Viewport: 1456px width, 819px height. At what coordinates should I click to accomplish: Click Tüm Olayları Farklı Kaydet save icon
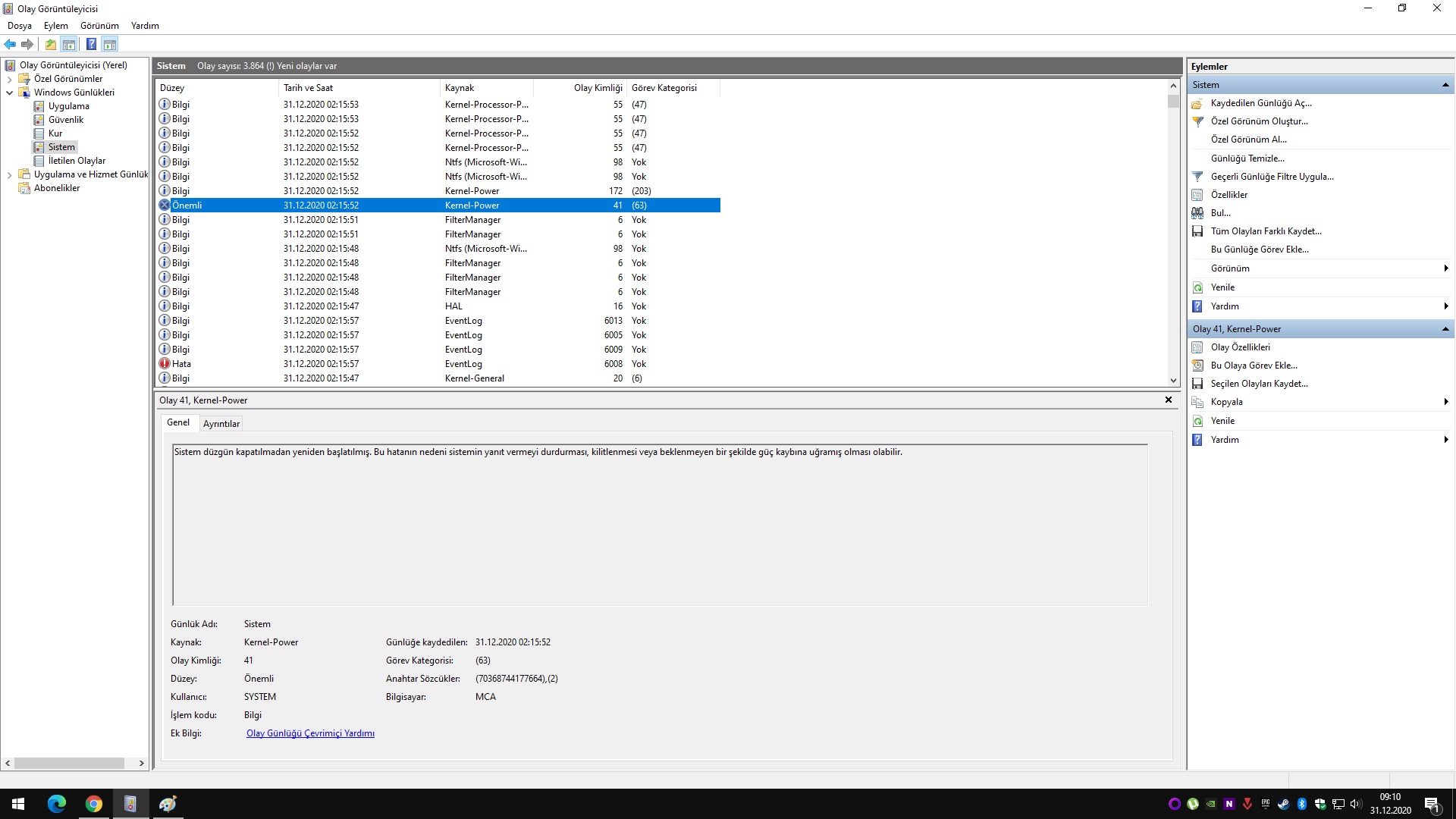pos(1197,231)
